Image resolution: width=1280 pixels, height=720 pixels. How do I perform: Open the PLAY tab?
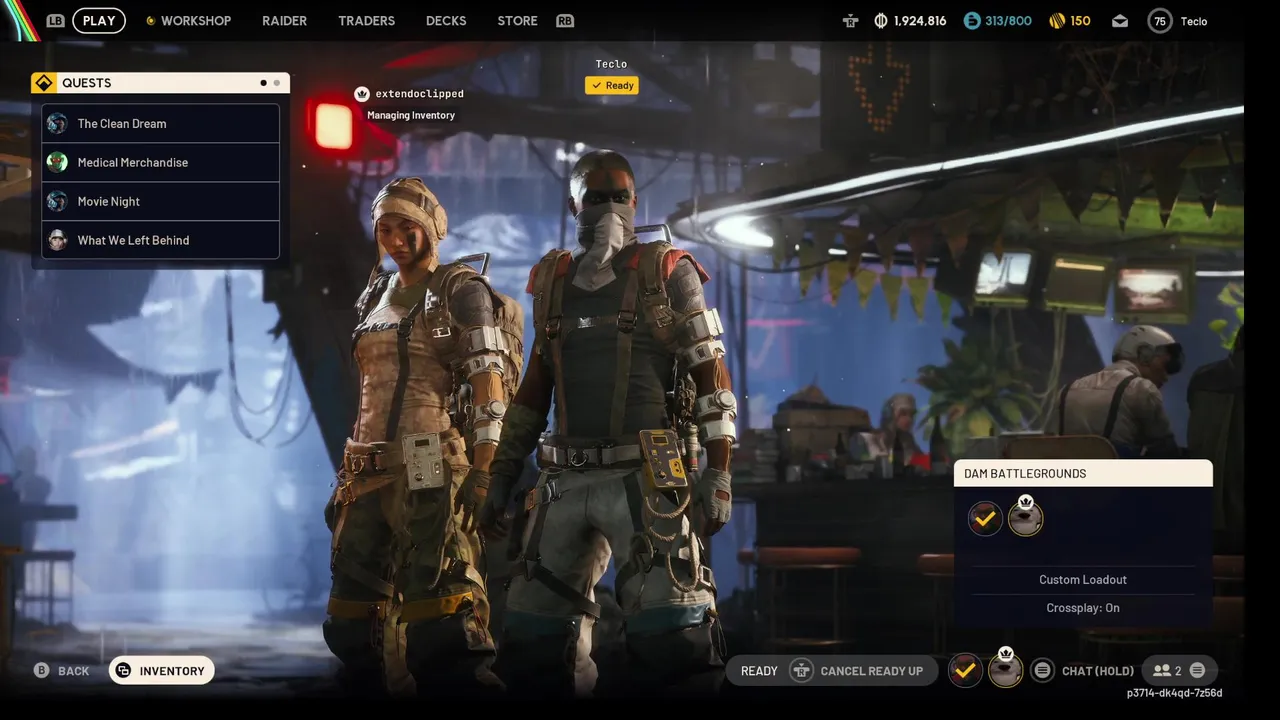99,20
